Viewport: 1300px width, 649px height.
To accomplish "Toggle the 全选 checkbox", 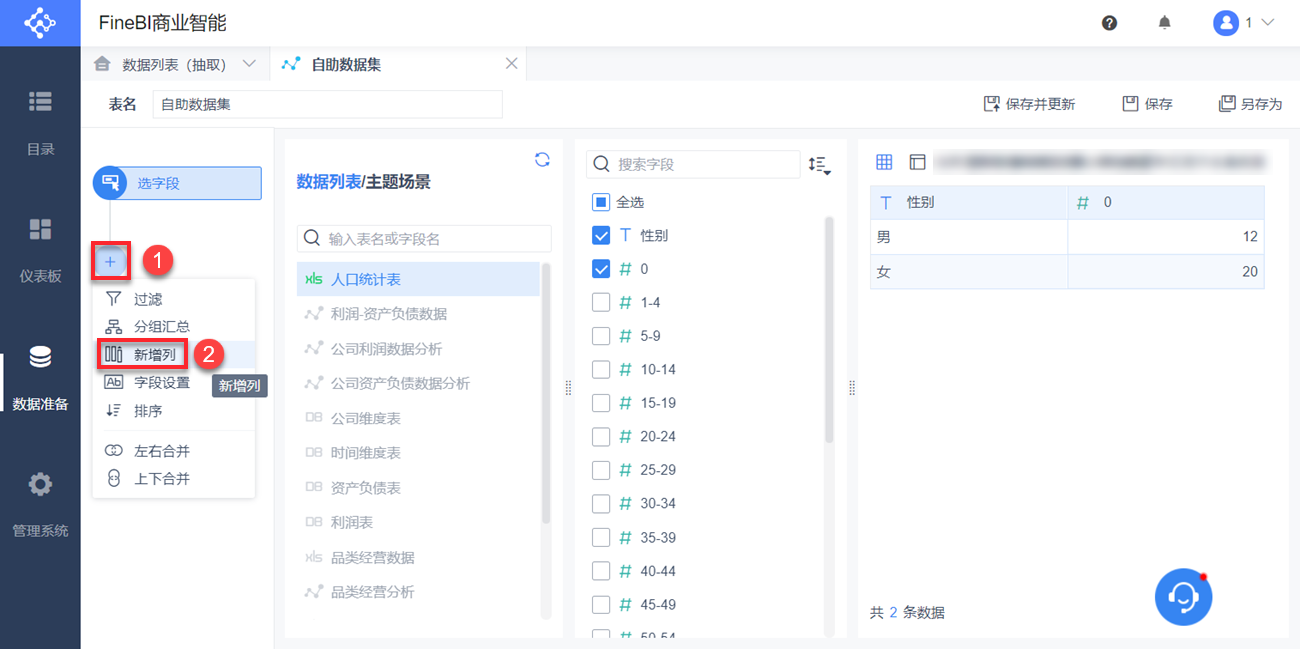I will 601,202.
